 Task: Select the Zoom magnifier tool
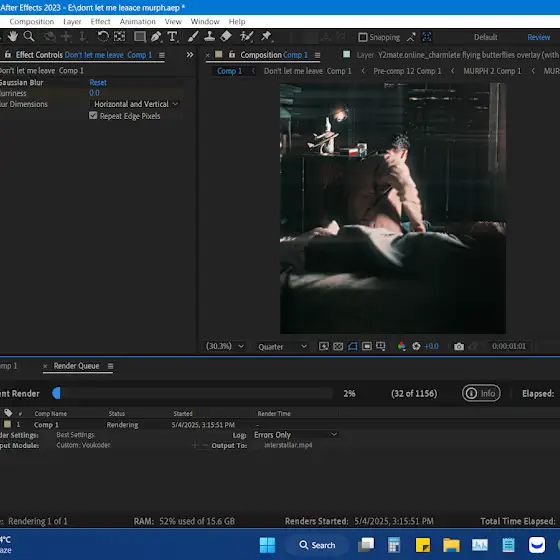tap(29, 36)
